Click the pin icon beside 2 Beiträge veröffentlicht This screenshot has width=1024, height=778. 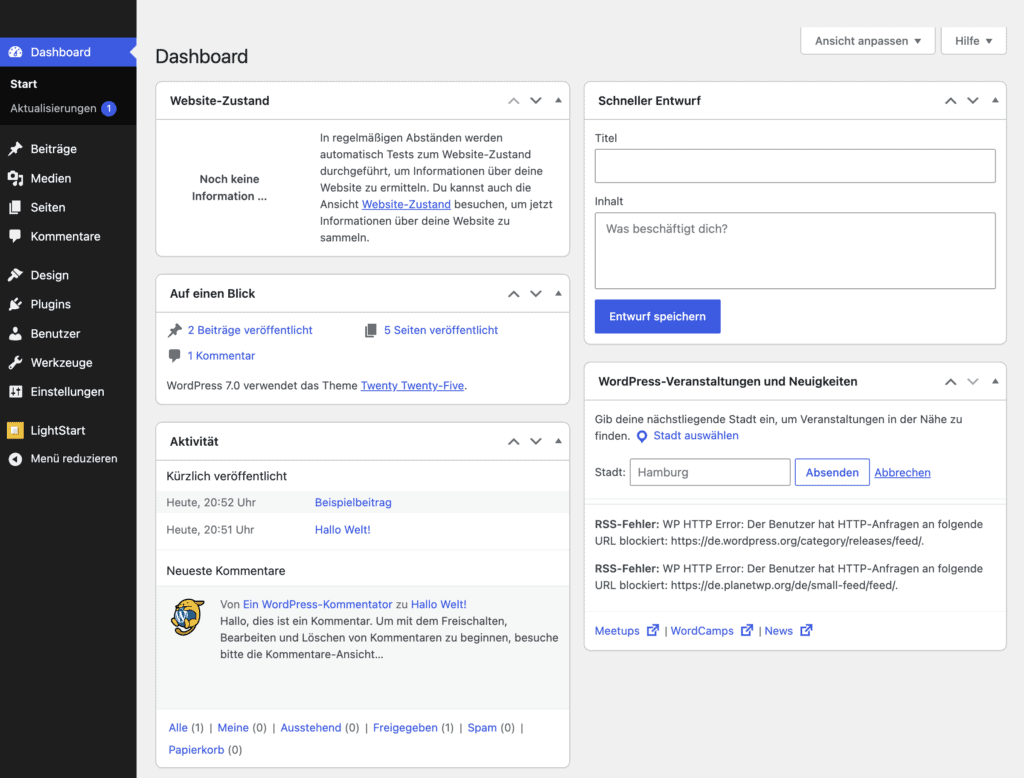174,331
